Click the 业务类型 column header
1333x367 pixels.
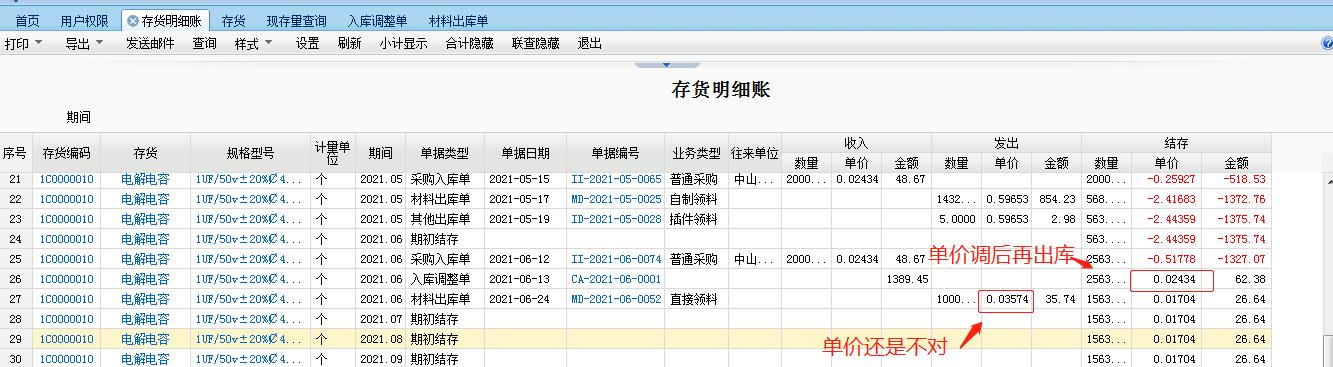[x=696, y=153]
